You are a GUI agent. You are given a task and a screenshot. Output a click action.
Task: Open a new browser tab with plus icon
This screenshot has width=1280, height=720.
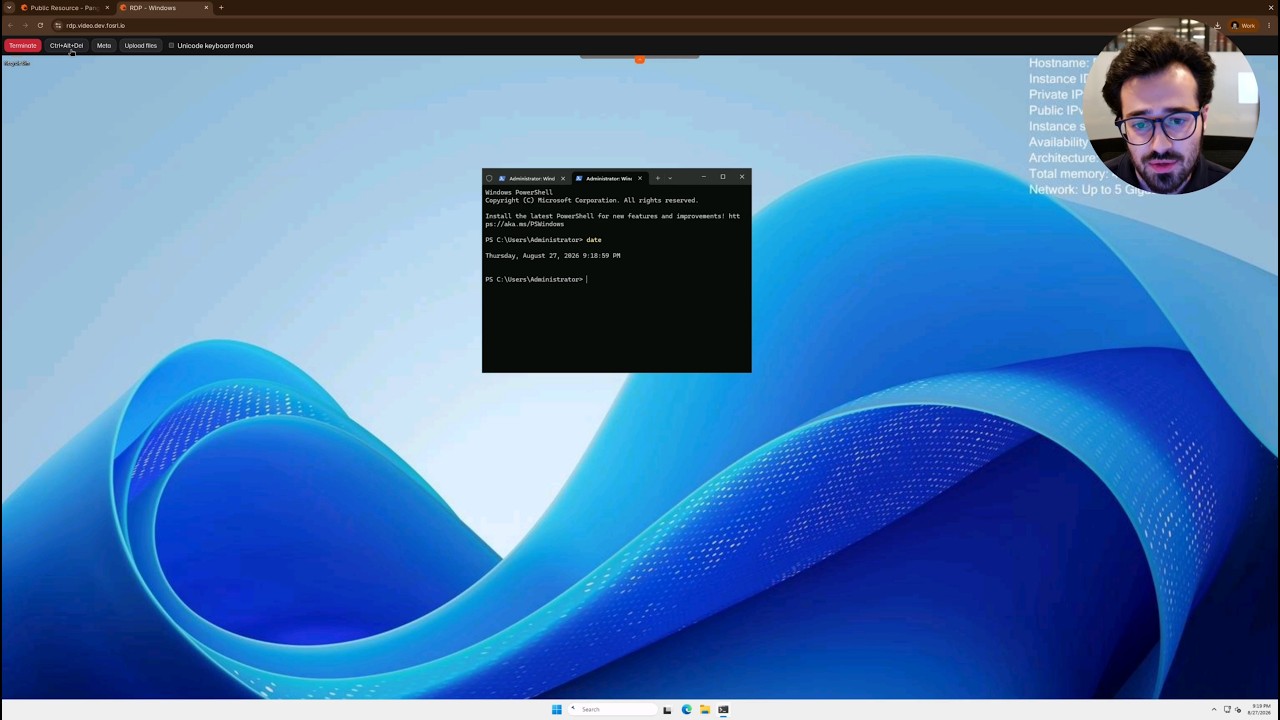(x=221, y=8)
